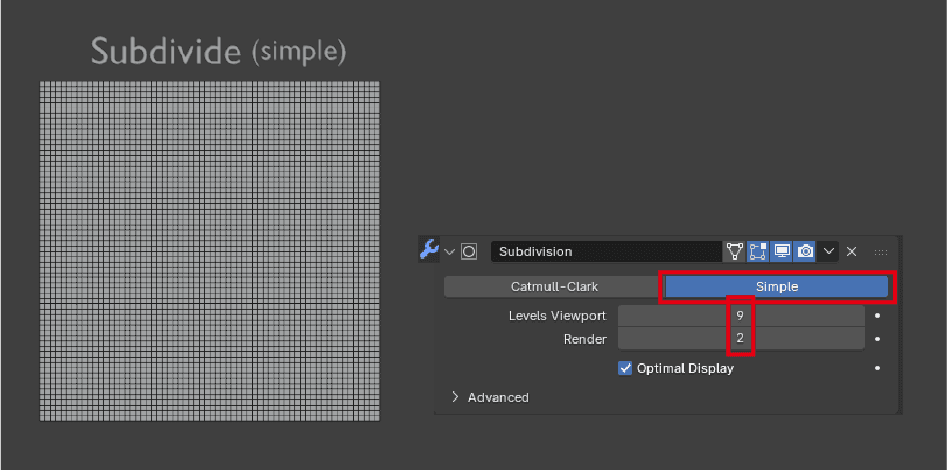This screenshot has height=470, width=947.
Task: Expand the Advanced section
Action: click(490, 397)
